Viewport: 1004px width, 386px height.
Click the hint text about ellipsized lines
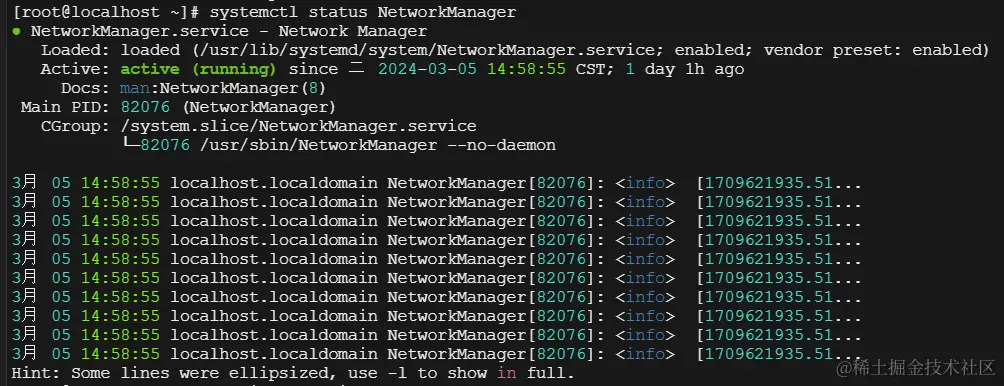pyautogui.click(x=293, y=373)
